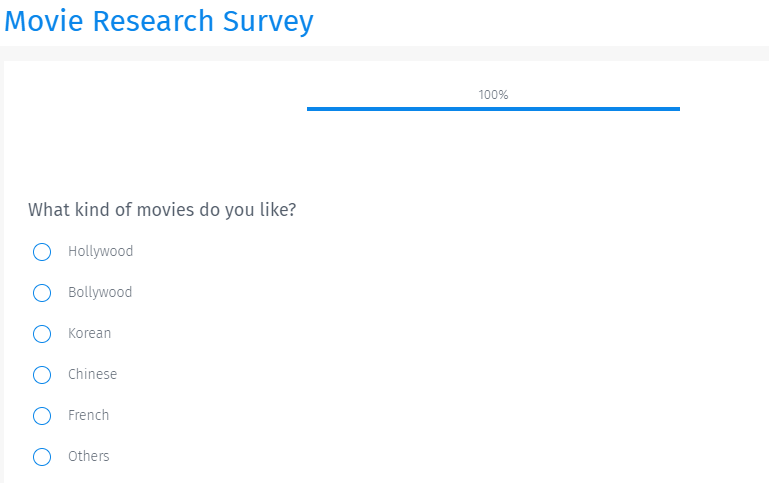Click the "Bollywood" option label text
769x483 pixels.
click(x=100, y=293)
